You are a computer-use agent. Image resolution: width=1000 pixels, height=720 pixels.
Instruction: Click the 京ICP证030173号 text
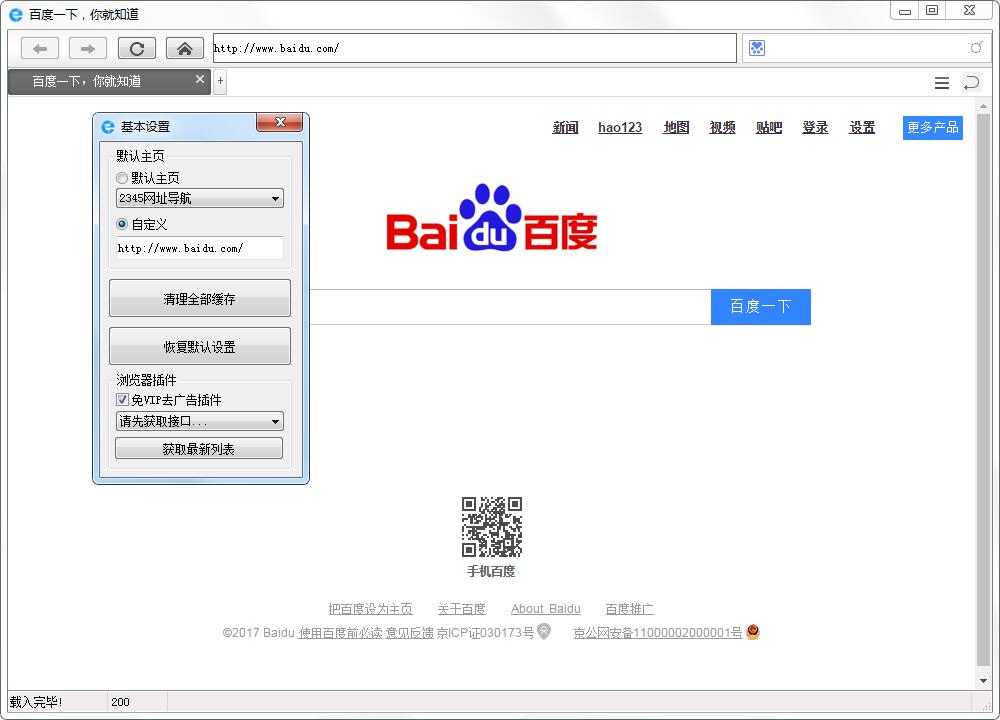(x=485, y=633)
